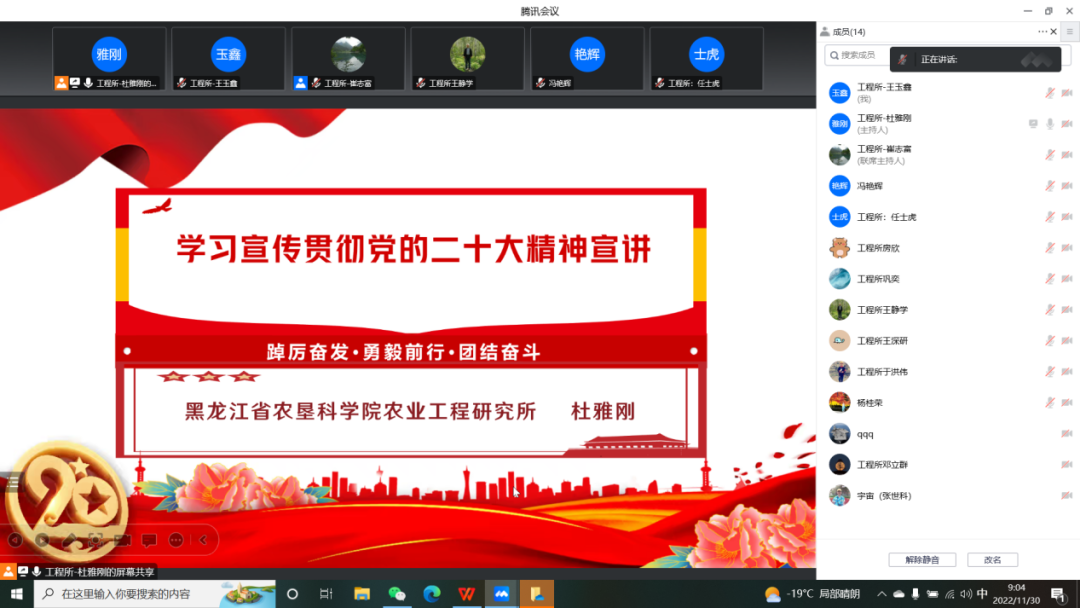Collapse the annotation toolbar with its left chevron
Viewport: 1080px width, 608px height.
click(x=202, y=540)
